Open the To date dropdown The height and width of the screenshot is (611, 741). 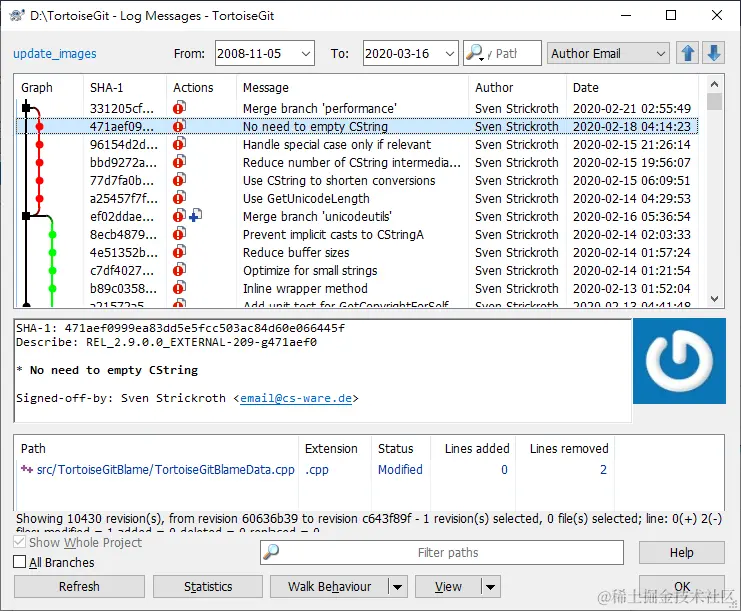pyautogui.click(x=449, y=53)
